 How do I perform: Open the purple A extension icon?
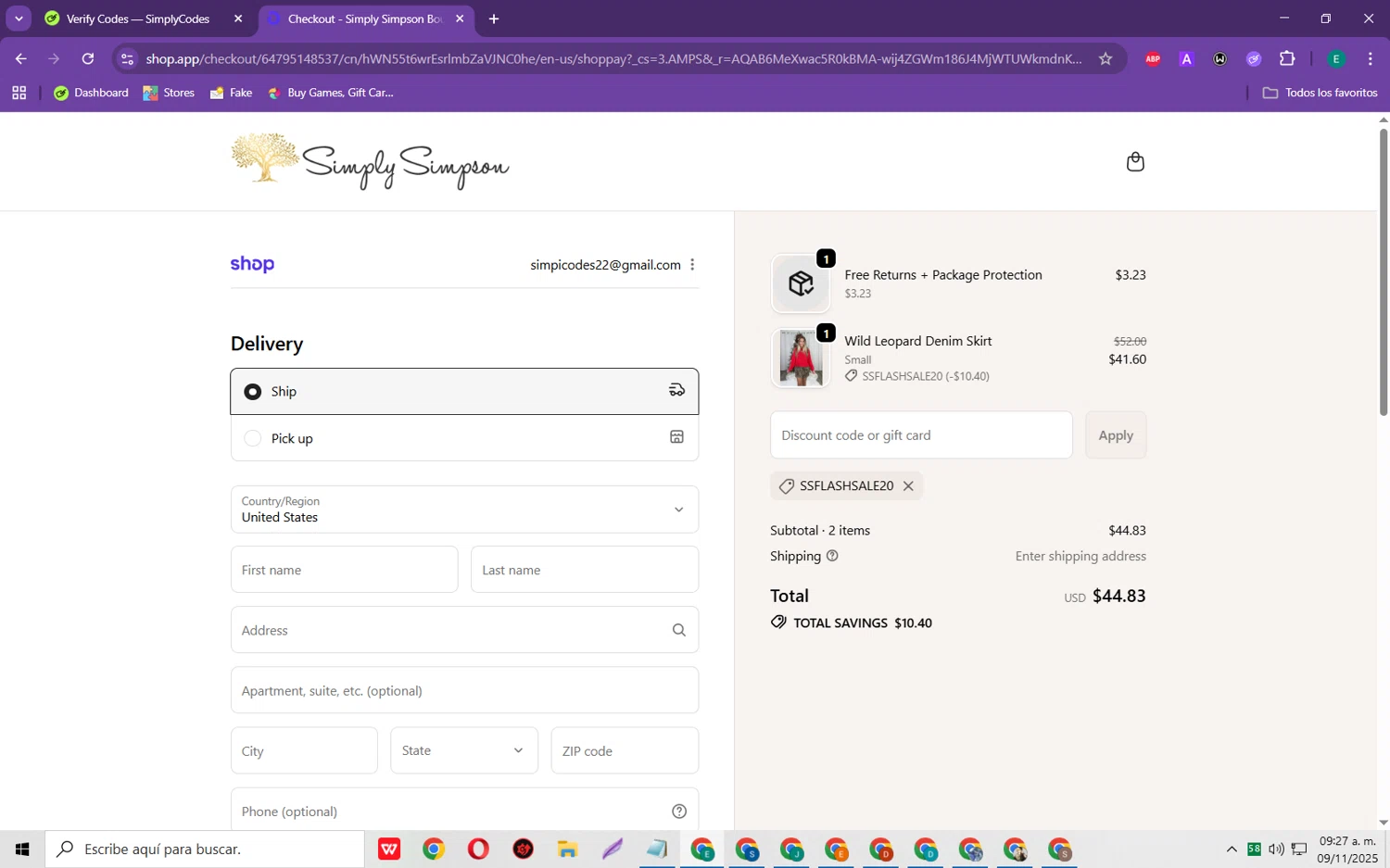[1186, 59]
